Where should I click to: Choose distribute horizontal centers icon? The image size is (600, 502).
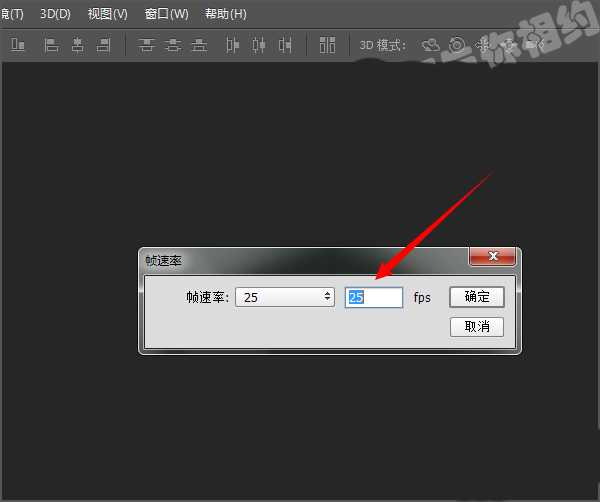point(259,45)
